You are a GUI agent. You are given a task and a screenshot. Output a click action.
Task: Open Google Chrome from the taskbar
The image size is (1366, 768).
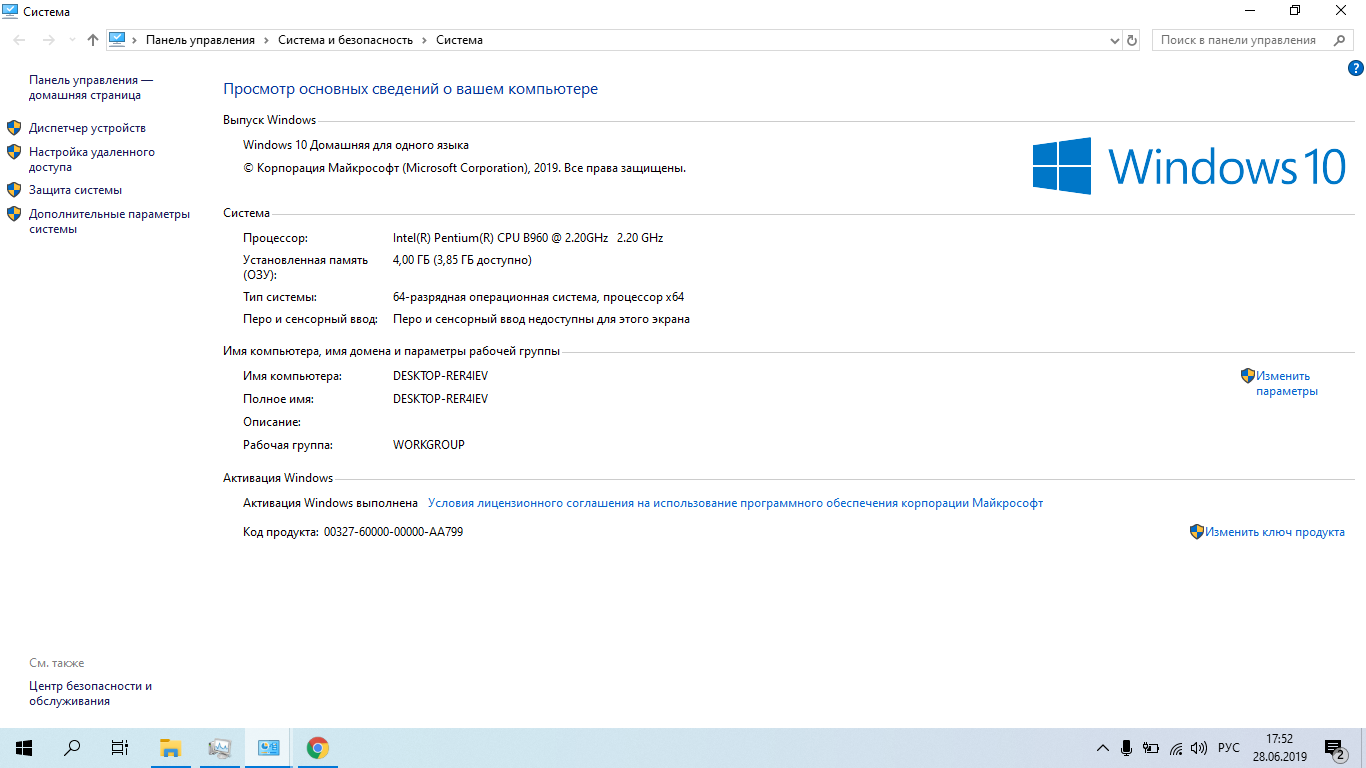[x=317, y=748]
